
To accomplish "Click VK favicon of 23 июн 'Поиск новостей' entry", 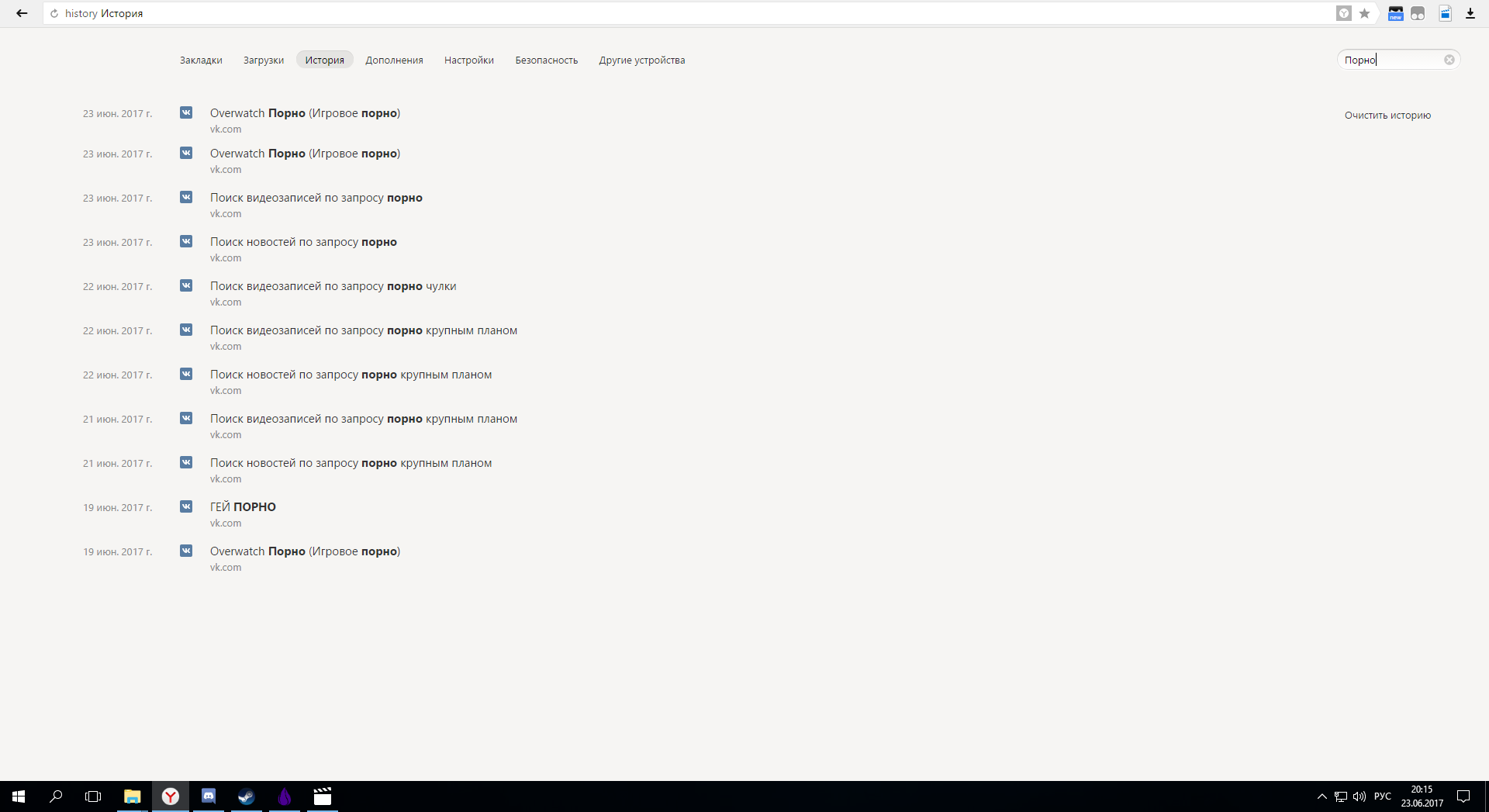I will pyautogui.click(x=186, y=241).
